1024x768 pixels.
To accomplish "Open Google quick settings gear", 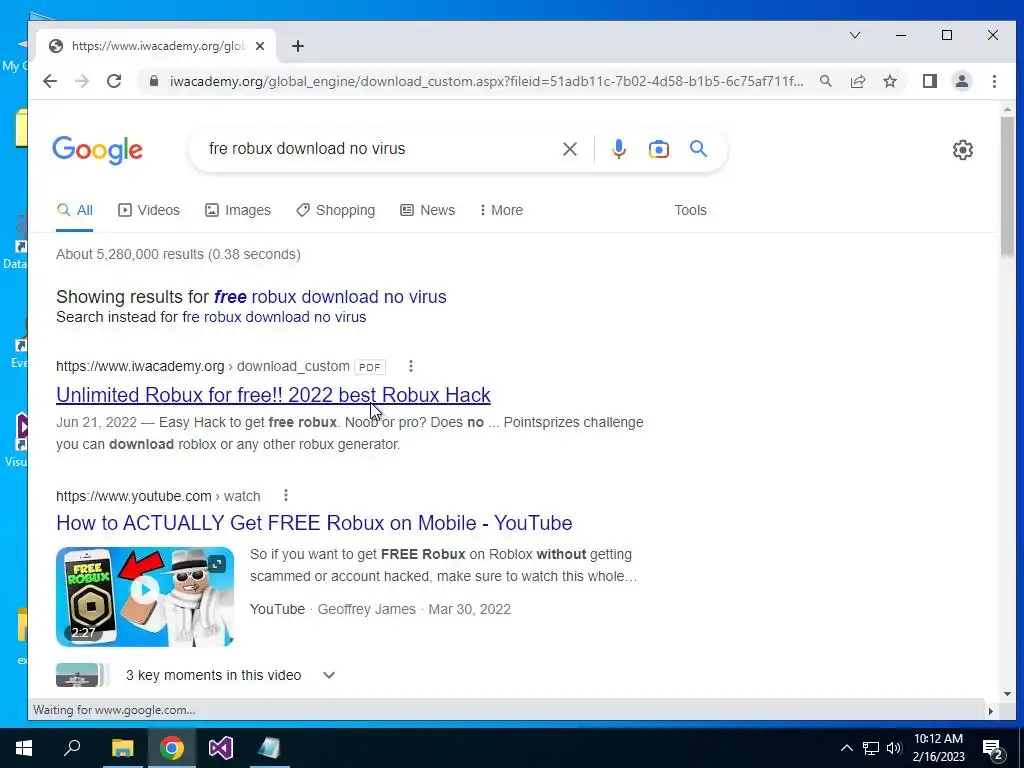I will 963,150.
